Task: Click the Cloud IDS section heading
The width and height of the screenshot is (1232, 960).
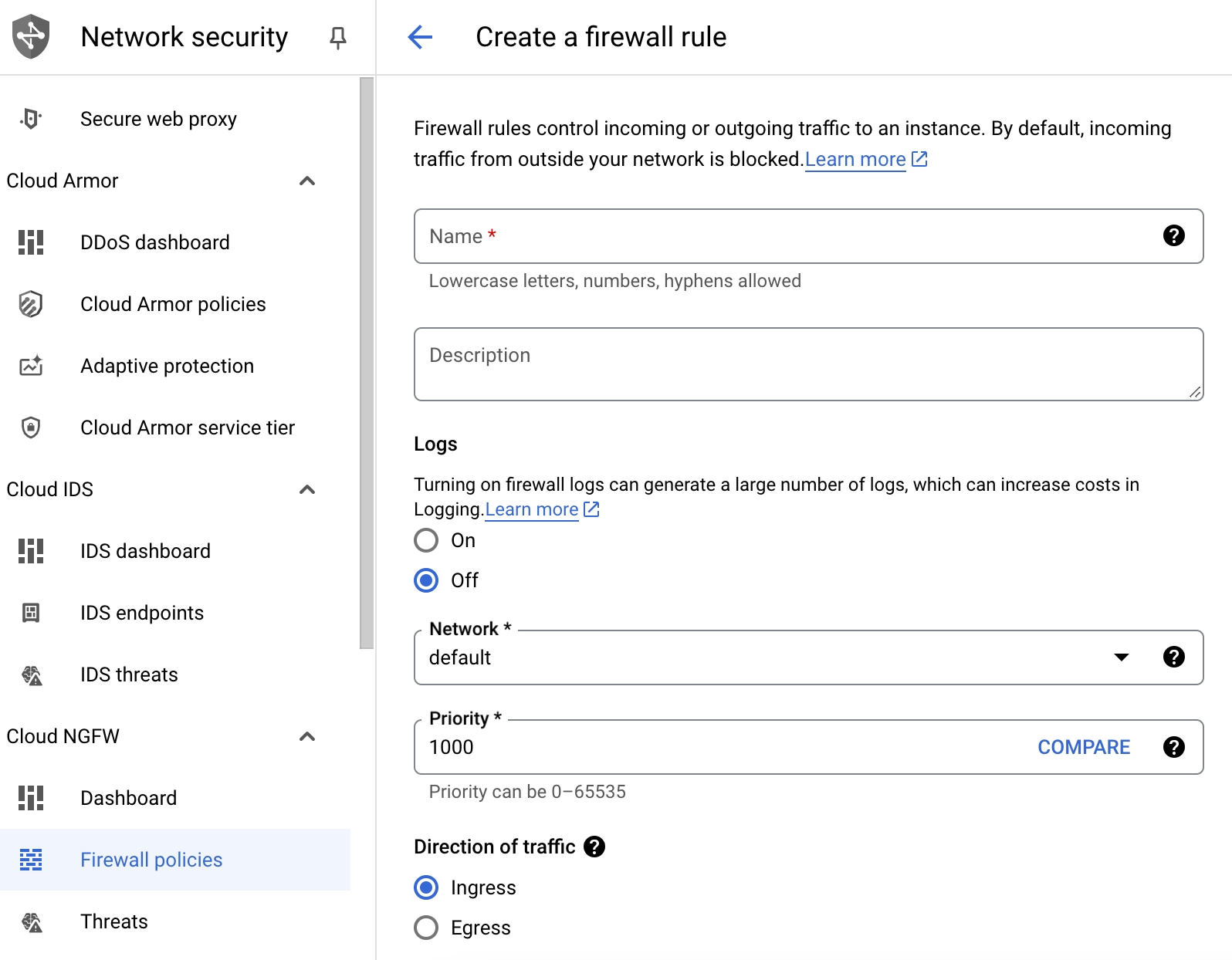Action: (50, 489)
